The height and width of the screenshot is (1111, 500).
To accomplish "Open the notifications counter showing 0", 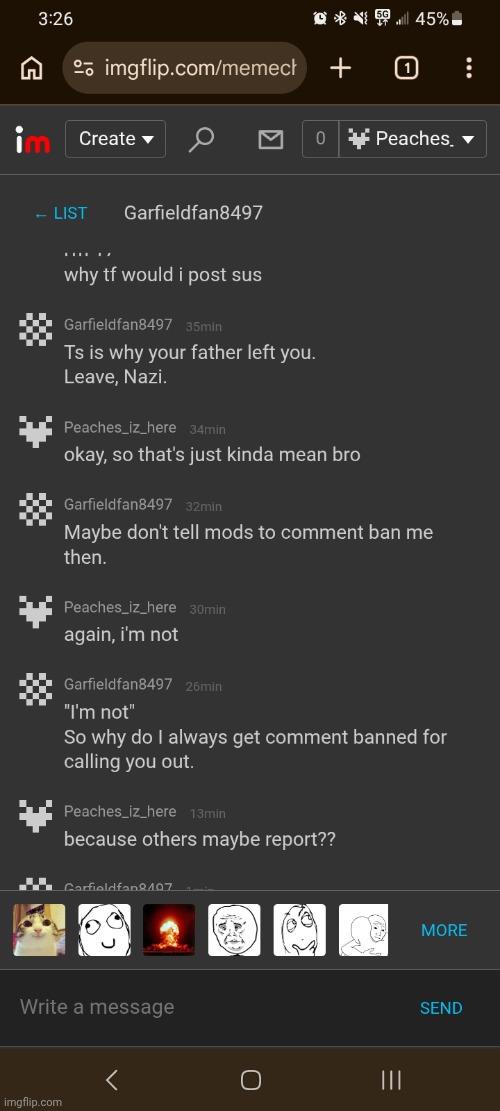I will (320, 139).
